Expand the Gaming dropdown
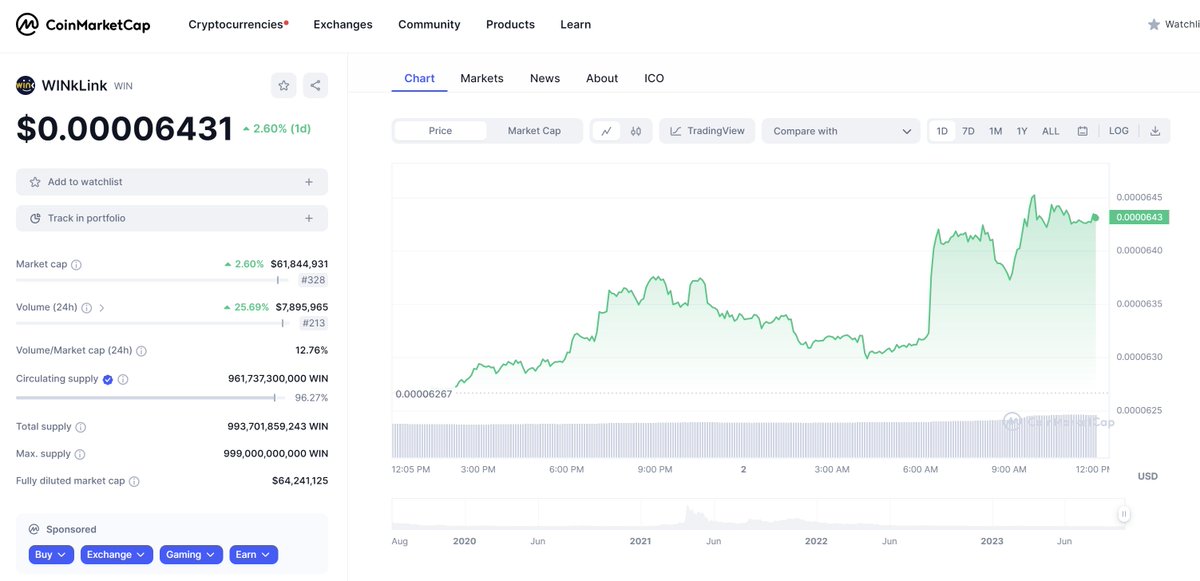This screenshot has height=581, width=1200. click(x=191, y=554)
